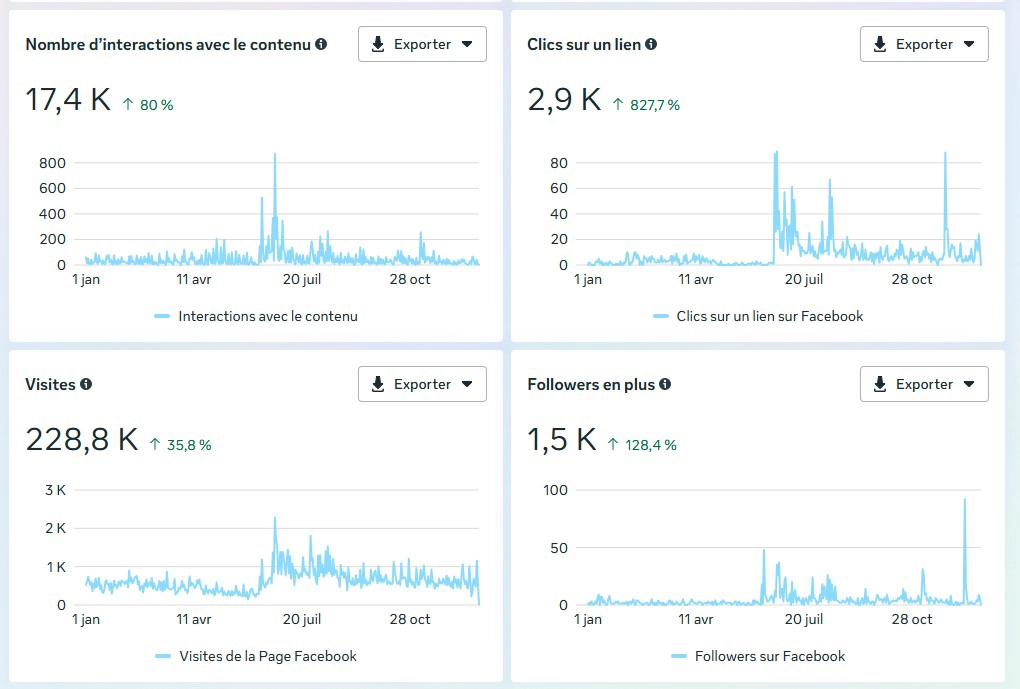The height and width of the screenshot is (689, 1020).
Task: Hide the Followers sur Facebook series legend
Action: [769, 656]
